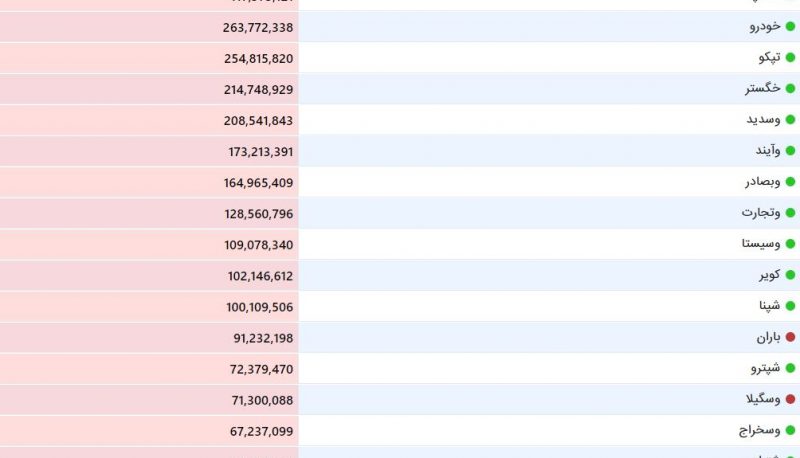This screenshot has width=800, height=458.
Task: Select the red indicator dot beside باران
Action: pyautogui.click(x=790, y=337)
